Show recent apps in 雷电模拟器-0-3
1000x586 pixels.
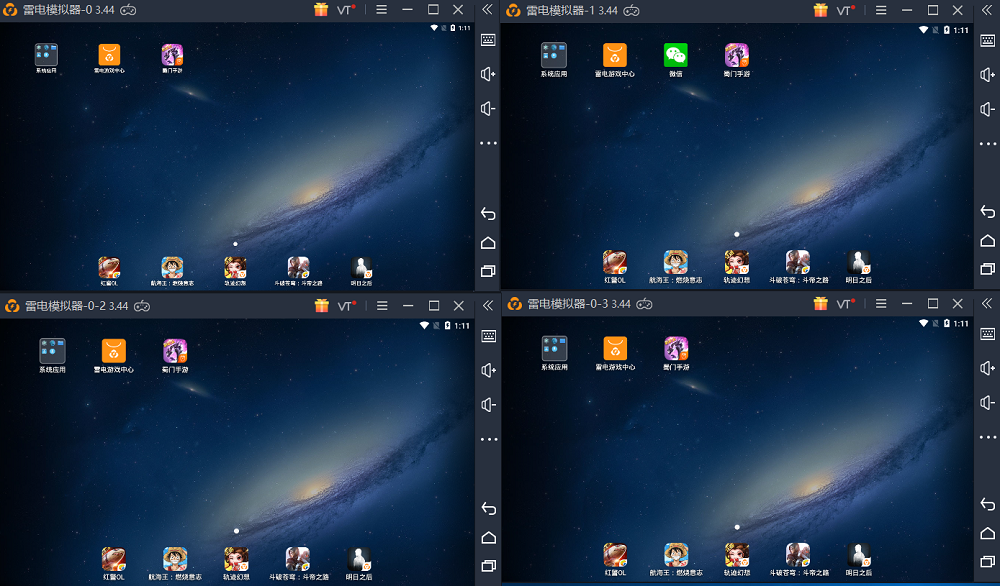tap(987, 561)
